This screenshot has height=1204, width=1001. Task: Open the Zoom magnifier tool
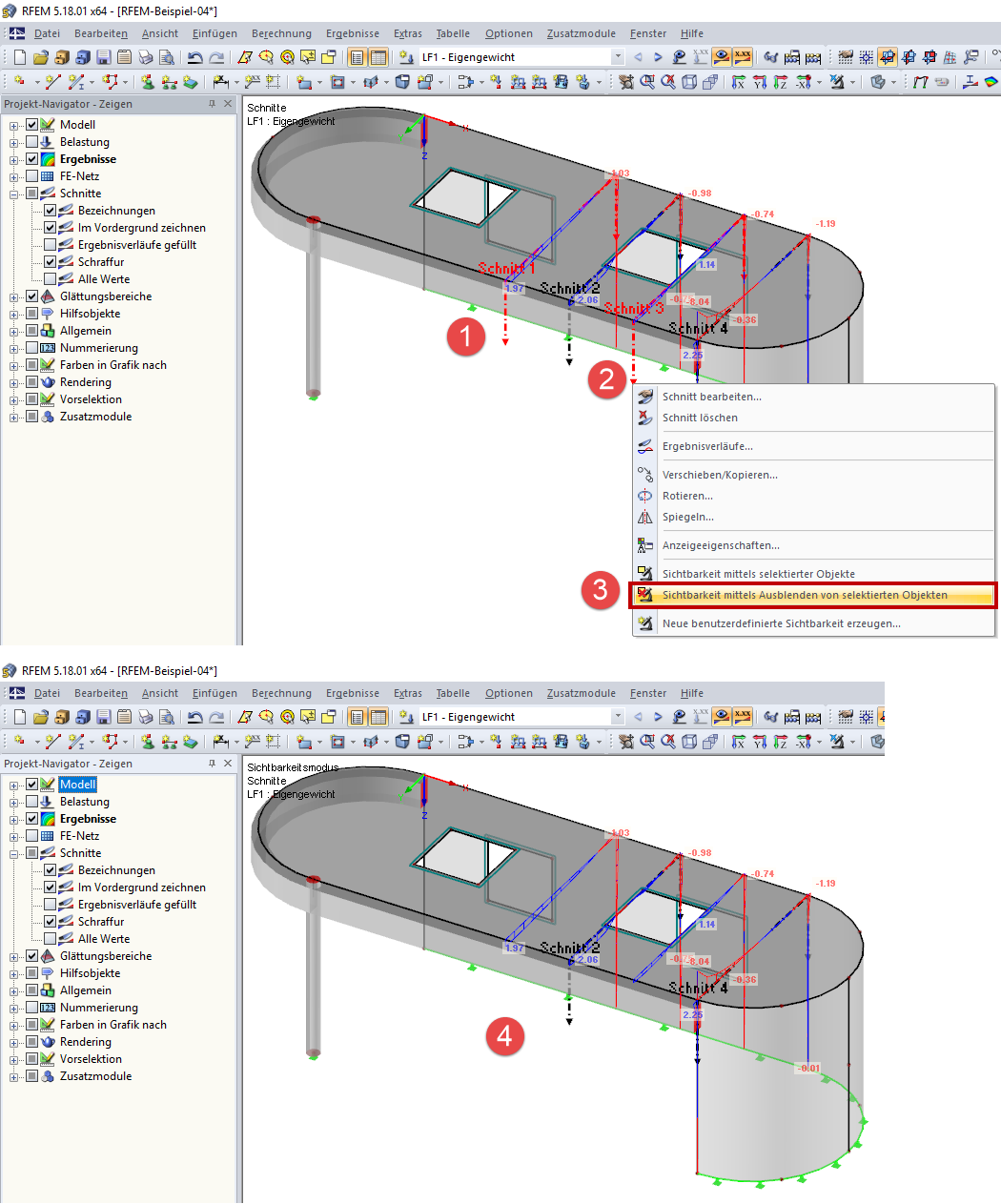(x=645, y=81)
